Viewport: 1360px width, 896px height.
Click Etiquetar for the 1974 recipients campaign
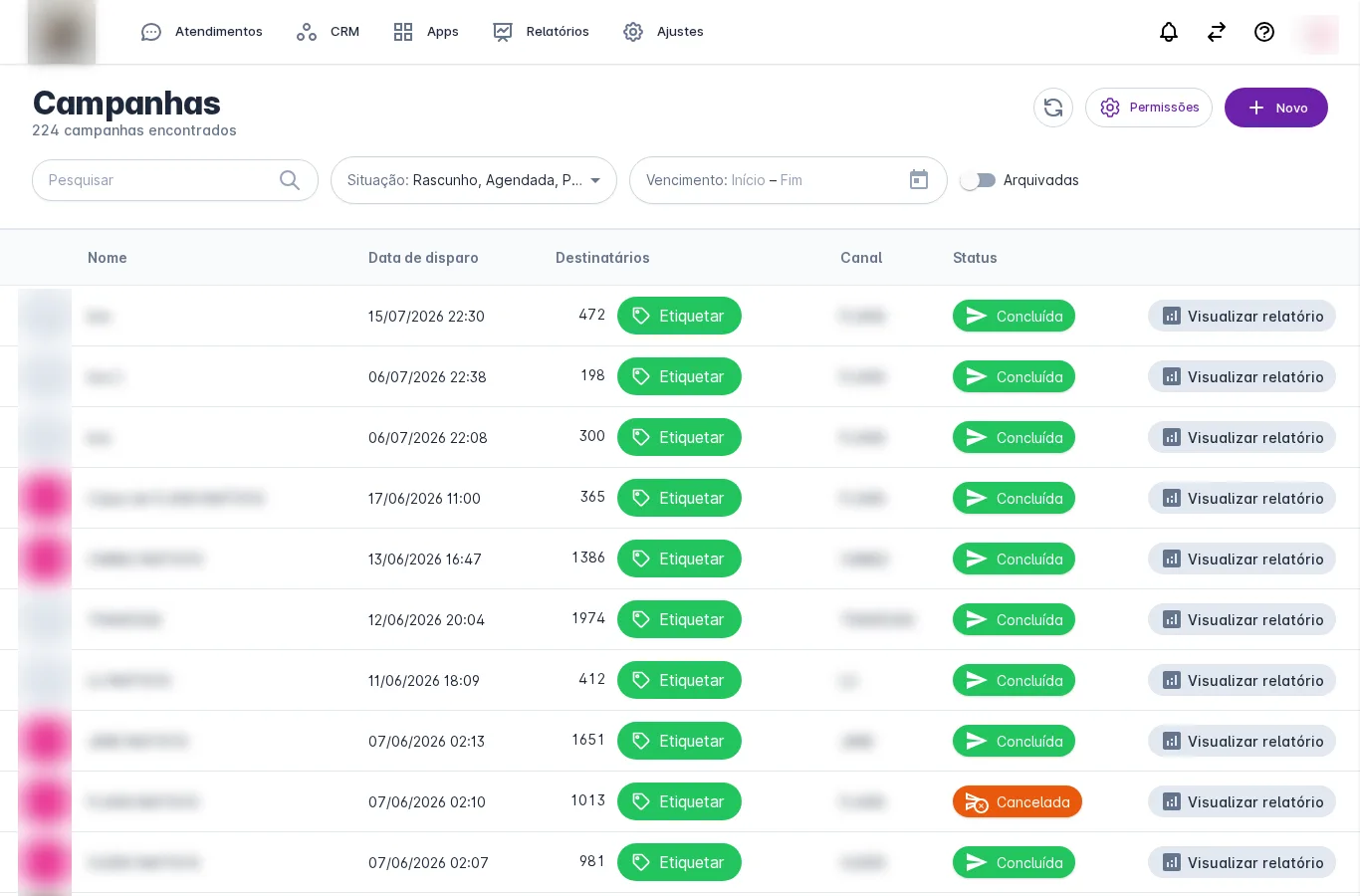point(679,619)
